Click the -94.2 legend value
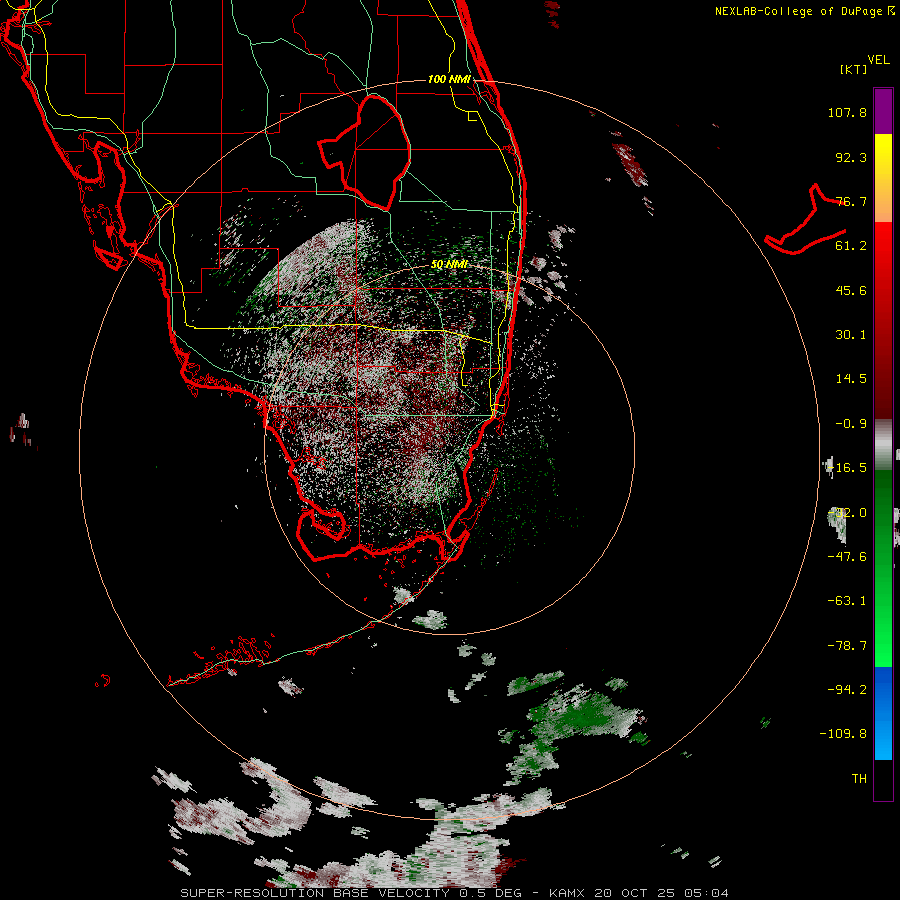 pyautogui.click(x=847, y=689)
